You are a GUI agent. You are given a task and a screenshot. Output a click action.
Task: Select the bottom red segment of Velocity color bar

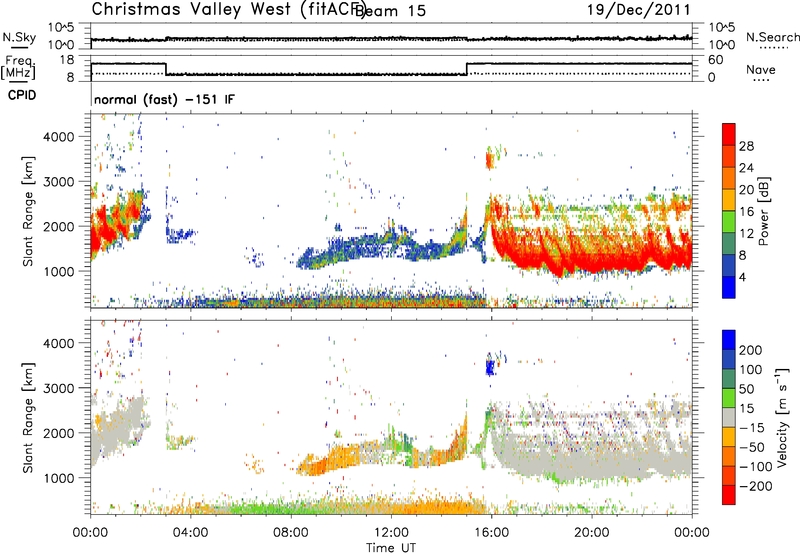pyautogui.click(x=729, y=495)
